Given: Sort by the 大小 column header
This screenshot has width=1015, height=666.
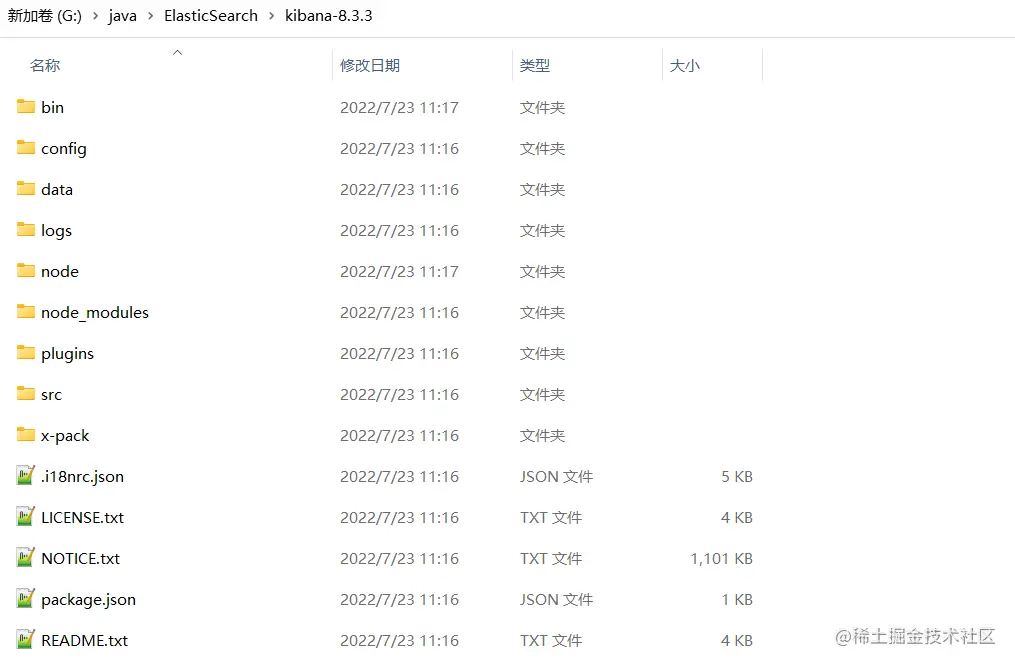Looking at the screenshot, I should [684, 65].
